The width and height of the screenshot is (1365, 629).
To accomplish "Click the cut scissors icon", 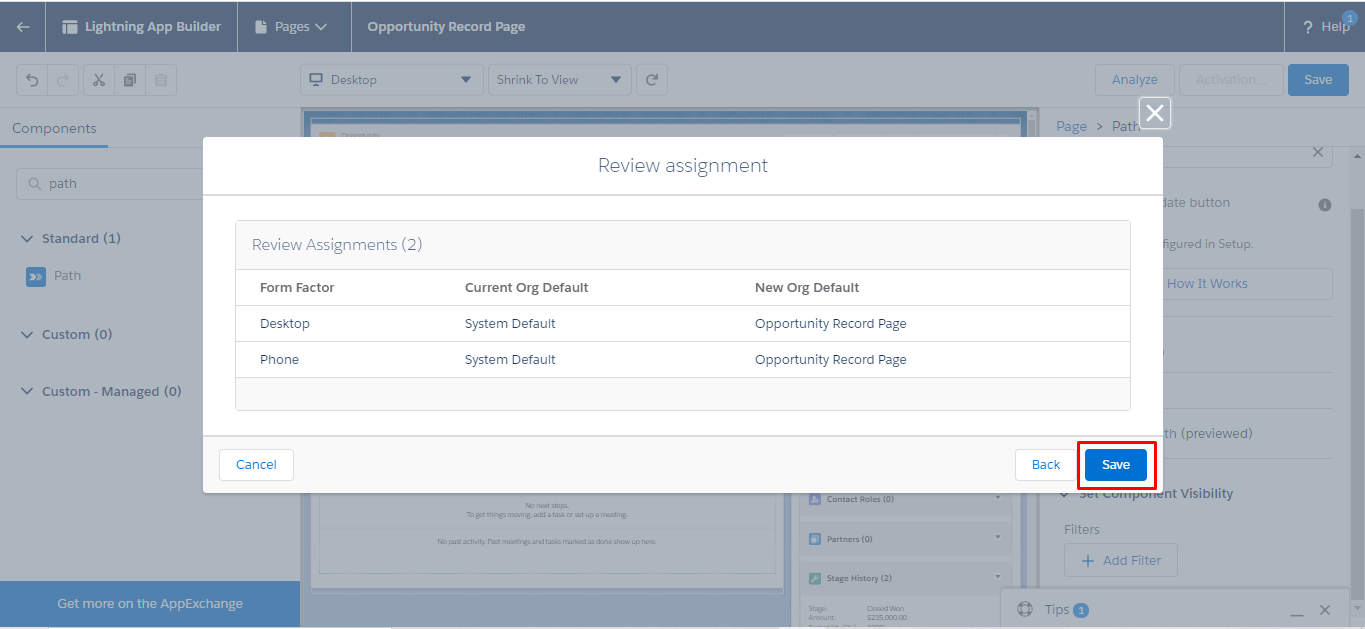I will (x=99, y=80).
